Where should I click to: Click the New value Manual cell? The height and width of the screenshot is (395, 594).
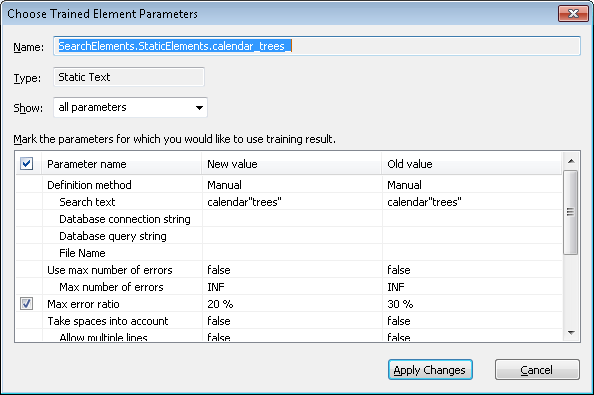tap(292, 185)
